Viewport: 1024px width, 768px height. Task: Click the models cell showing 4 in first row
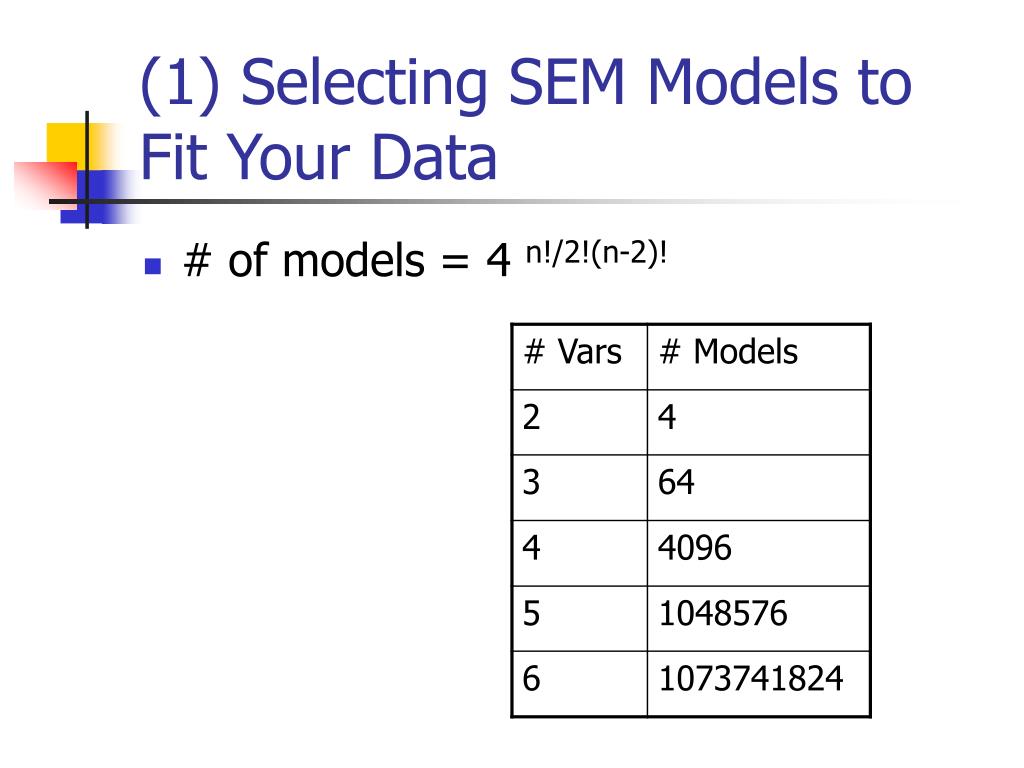(758, 422)
